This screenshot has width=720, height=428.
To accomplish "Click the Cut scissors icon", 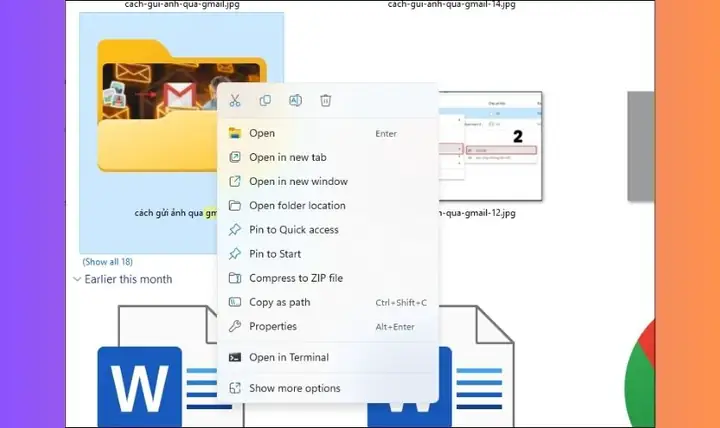I will tap(235, 101).
